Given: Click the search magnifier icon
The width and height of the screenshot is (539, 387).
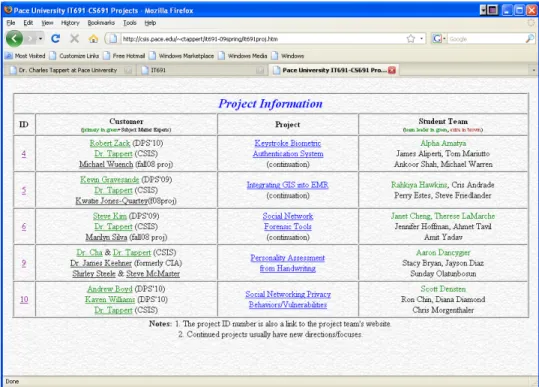Looking at the screenshot, I should 530,38.
